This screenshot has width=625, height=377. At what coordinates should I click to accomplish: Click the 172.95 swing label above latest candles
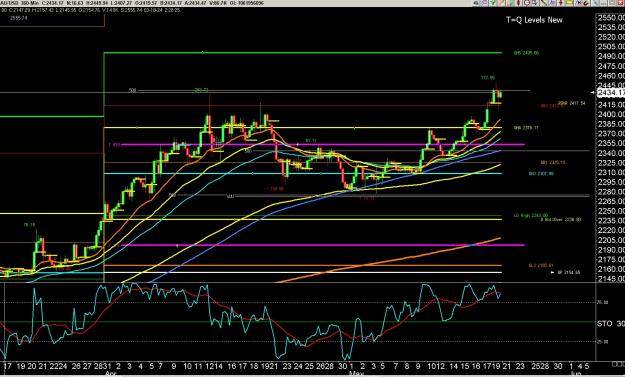[x=488, y=78]
